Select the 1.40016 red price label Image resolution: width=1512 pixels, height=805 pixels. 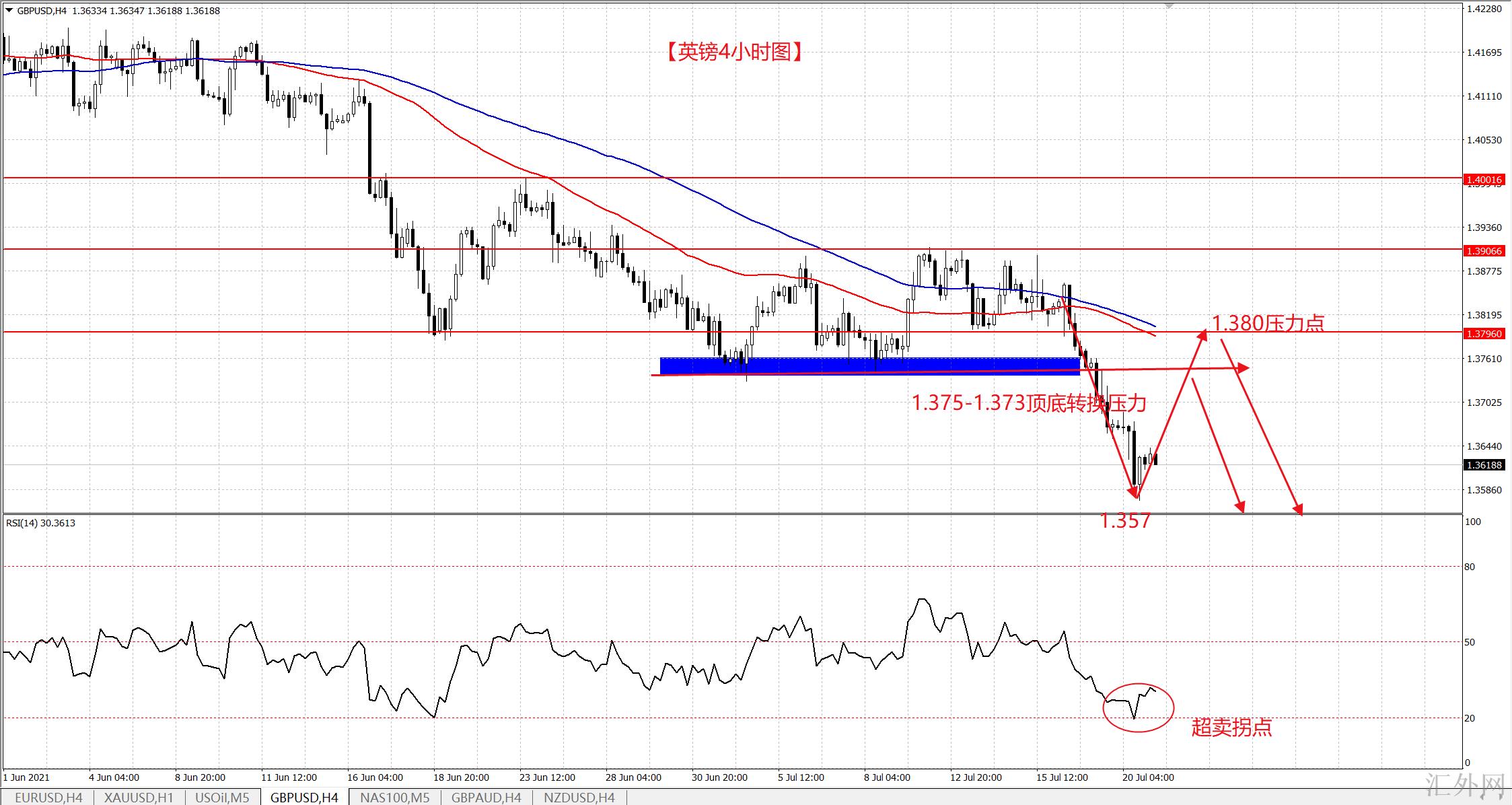click(x=1484, y=180)
